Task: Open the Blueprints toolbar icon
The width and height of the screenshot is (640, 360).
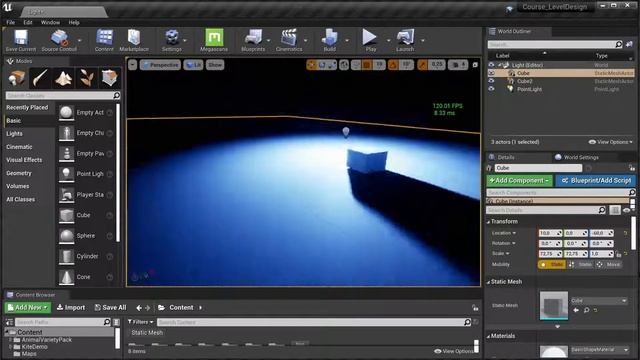Action: (x=253, y=40)
